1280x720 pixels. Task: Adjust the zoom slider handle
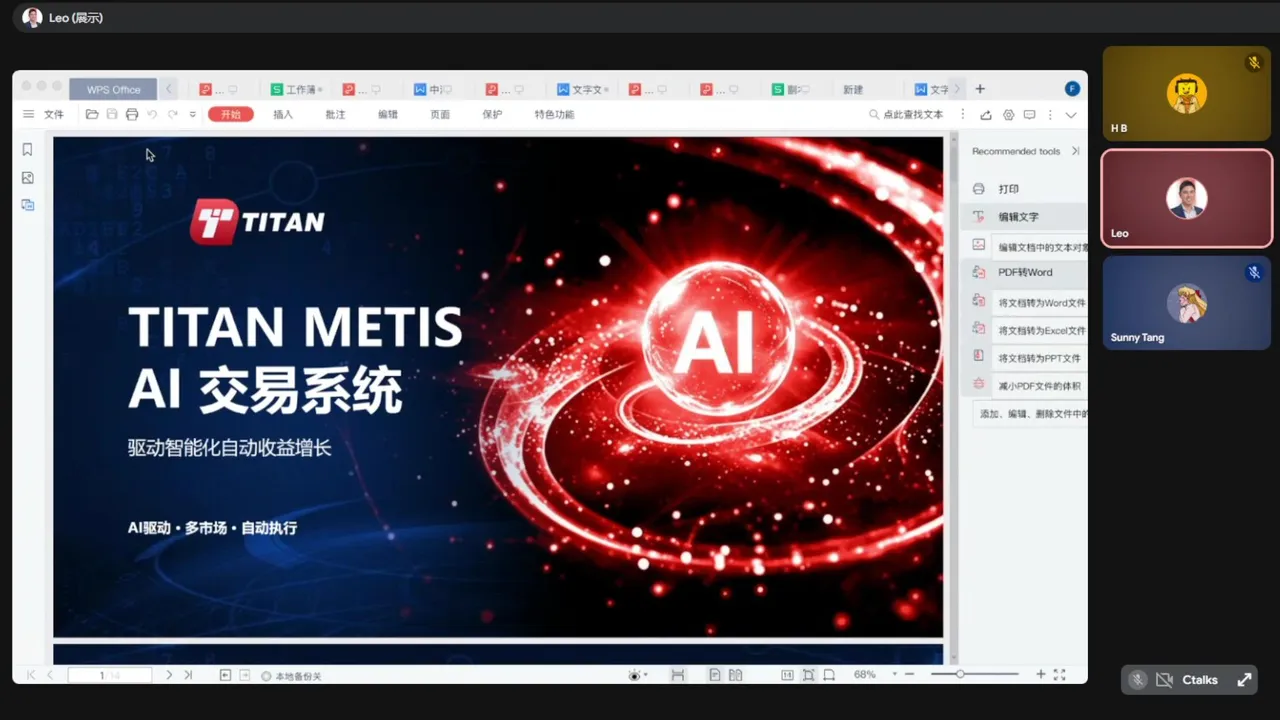point(960,675)
